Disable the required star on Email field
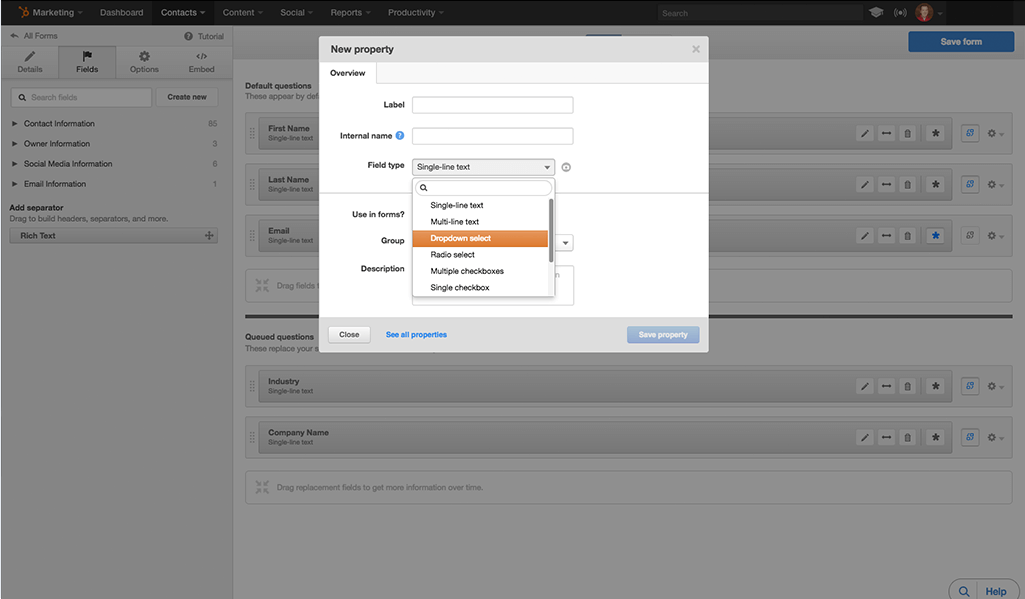The height and width of the screenshot is (599, 1025). [935, 236]
